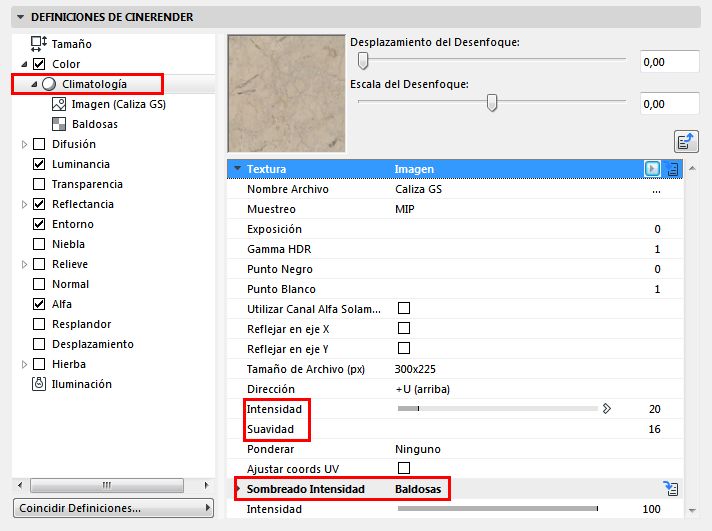This screenshot has height=531, width=712.
Task: Enable the Hierba checkbox
Action: [39, 364]
